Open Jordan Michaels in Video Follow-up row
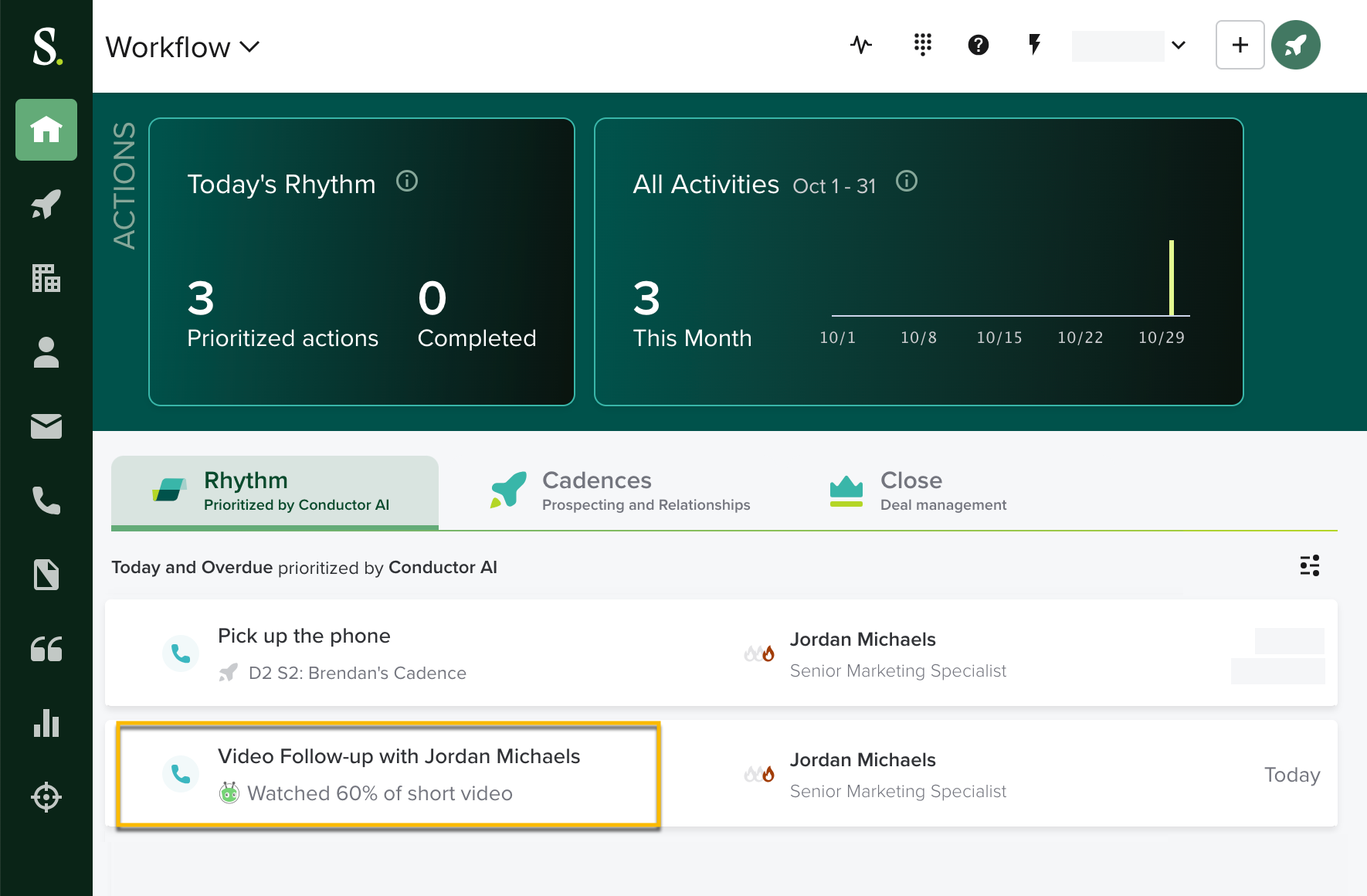This screenshot has width=1367, height=896. tap(863, 760)
